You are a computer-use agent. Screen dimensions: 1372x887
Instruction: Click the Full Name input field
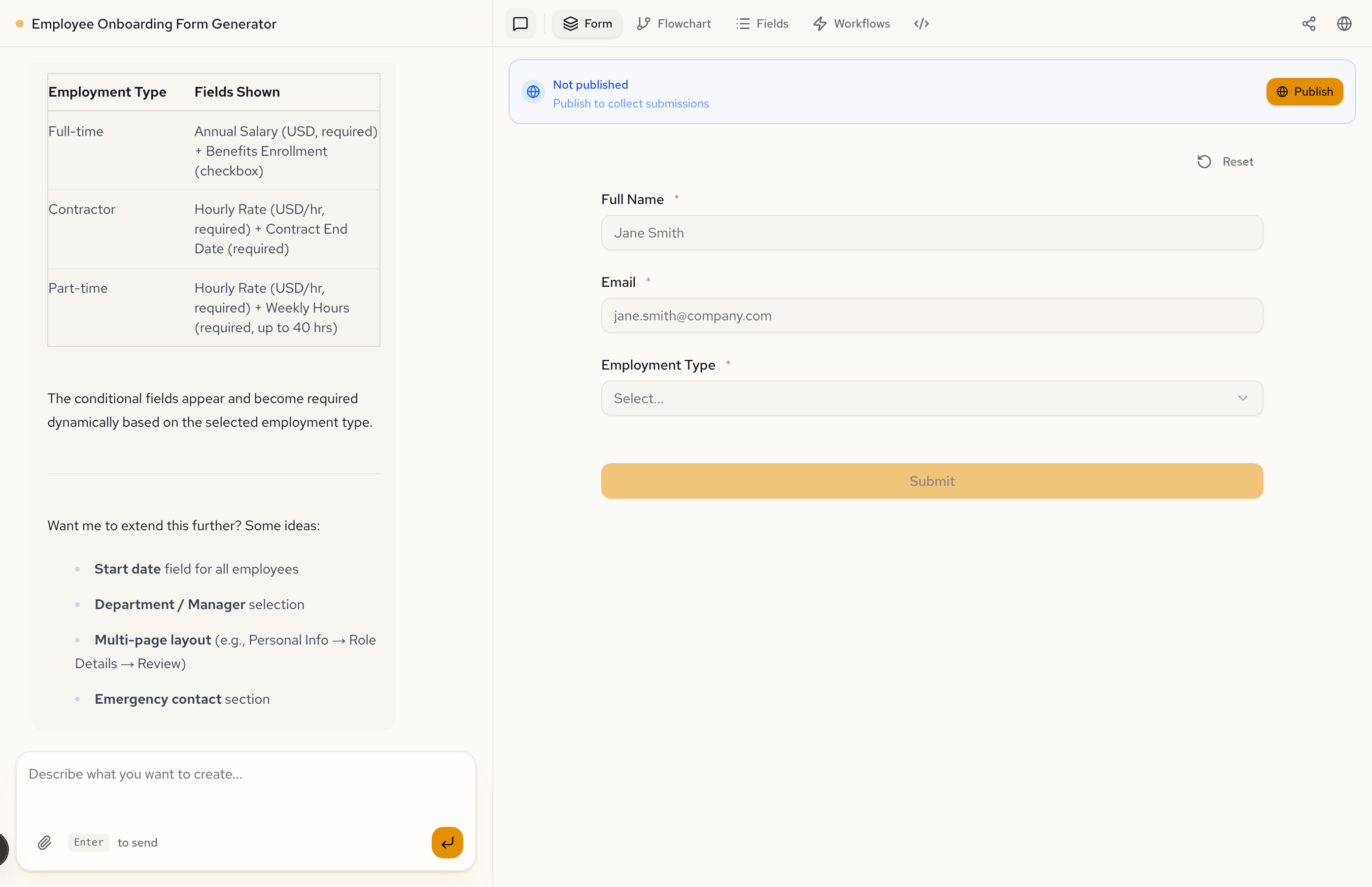pos(931,233)
